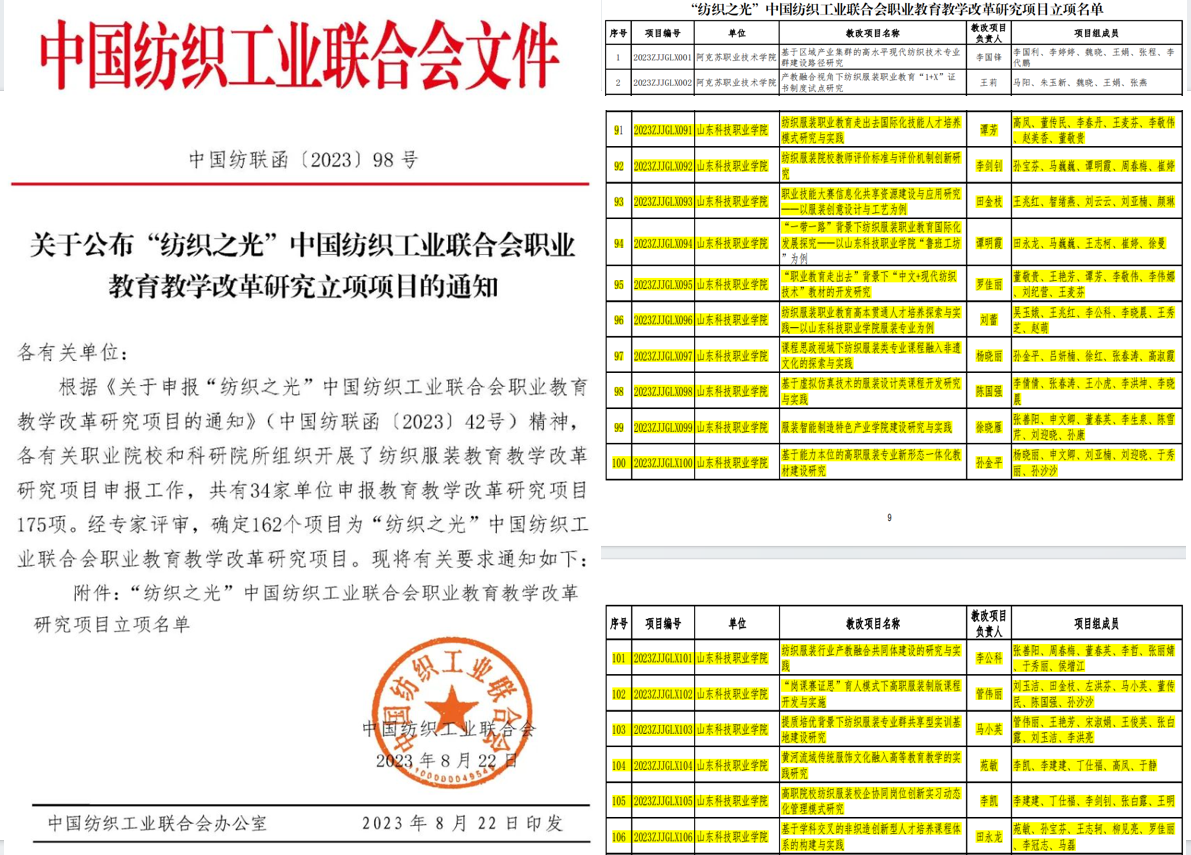The image size is (1191, 855).
Task: Click row 98 project leader "陈国强"
Action: [988, 392]
